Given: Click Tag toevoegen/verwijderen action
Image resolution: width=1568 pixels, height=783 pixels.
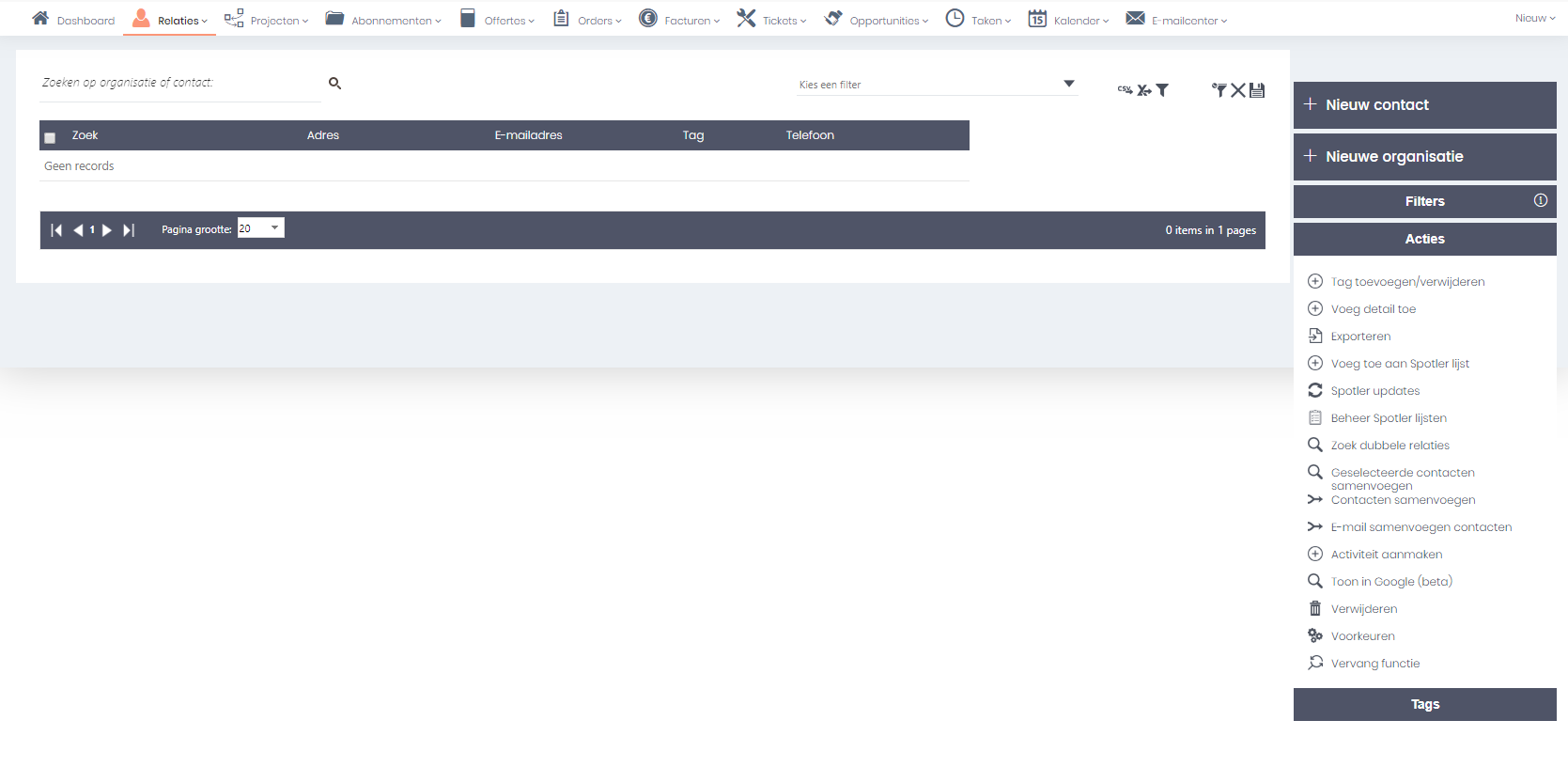Looking at the screenshot, I should click(1407, 282).
